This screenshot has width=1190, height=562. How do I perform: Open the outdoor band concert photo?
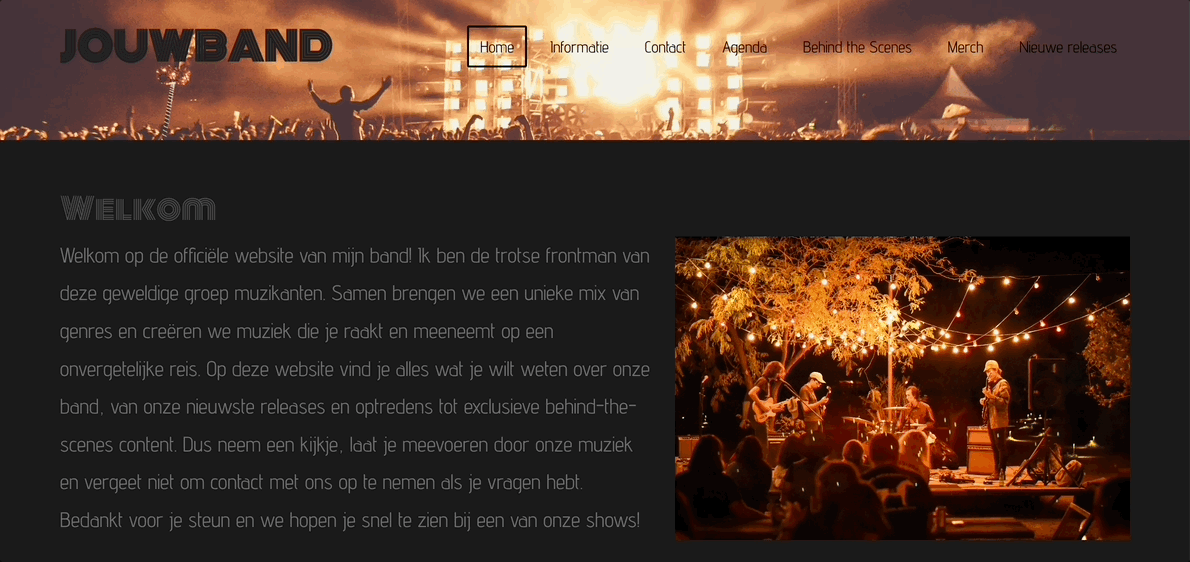[x=902, y=388]
